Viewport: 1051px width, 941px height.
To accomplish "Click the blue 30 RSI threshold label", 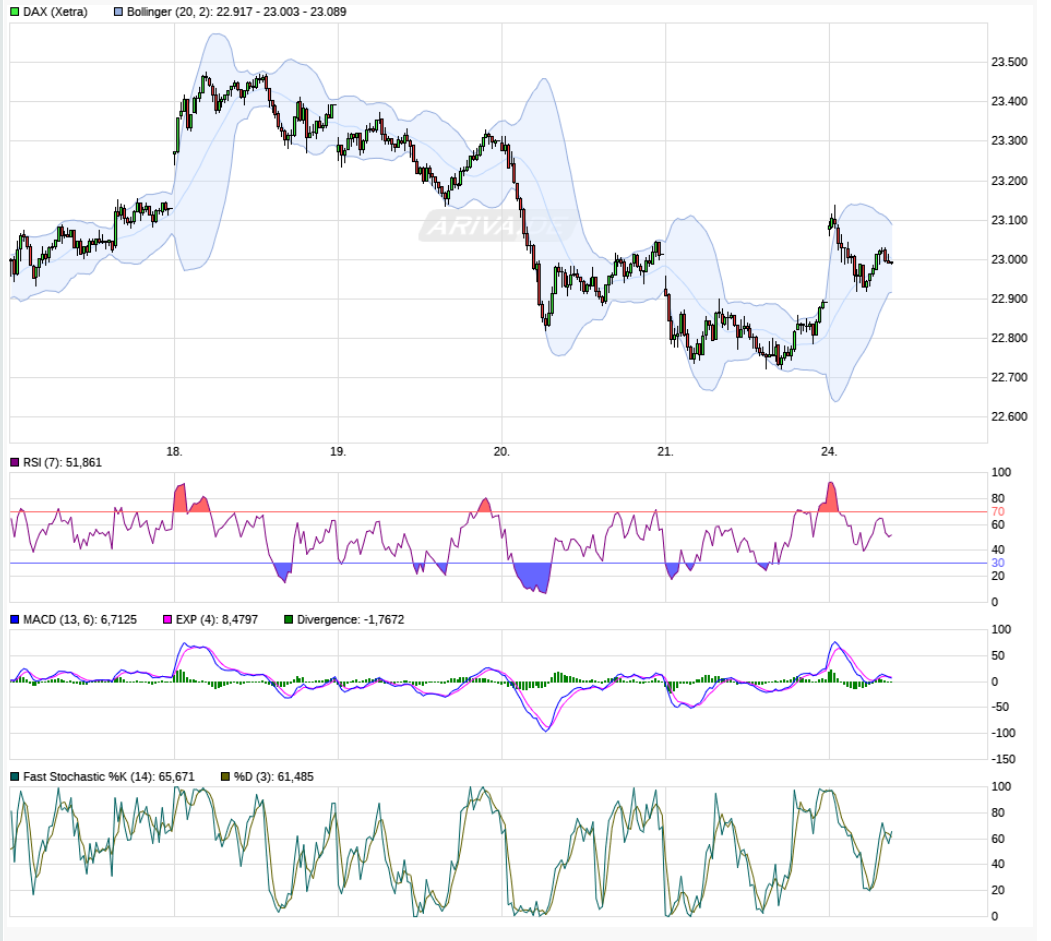I will pyautogui.click(x=998, y=563).
